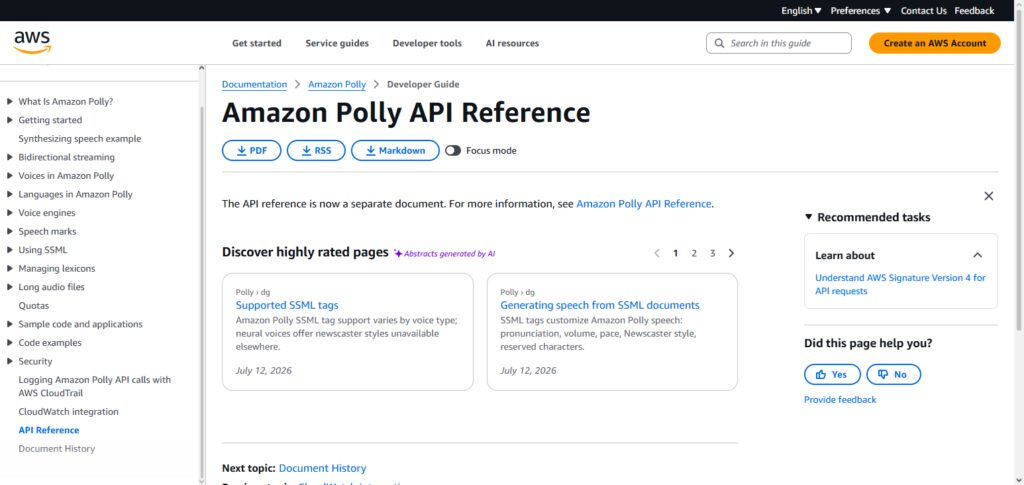Click the AWS logo
1024x485 pixels.
[x=32, y=42]
